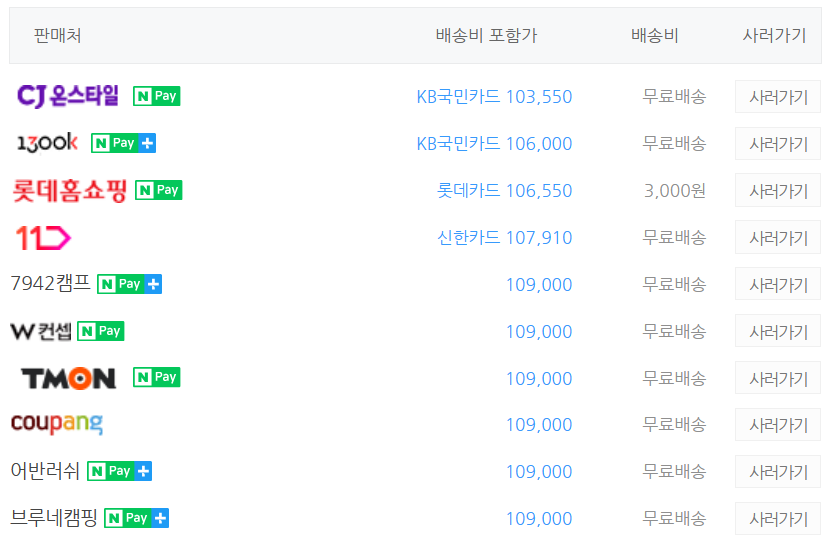This screenshot has width=826, height=551.
Task: Click 무료배송 text in 브루네캠핑 row
Action: coord(674,518)
